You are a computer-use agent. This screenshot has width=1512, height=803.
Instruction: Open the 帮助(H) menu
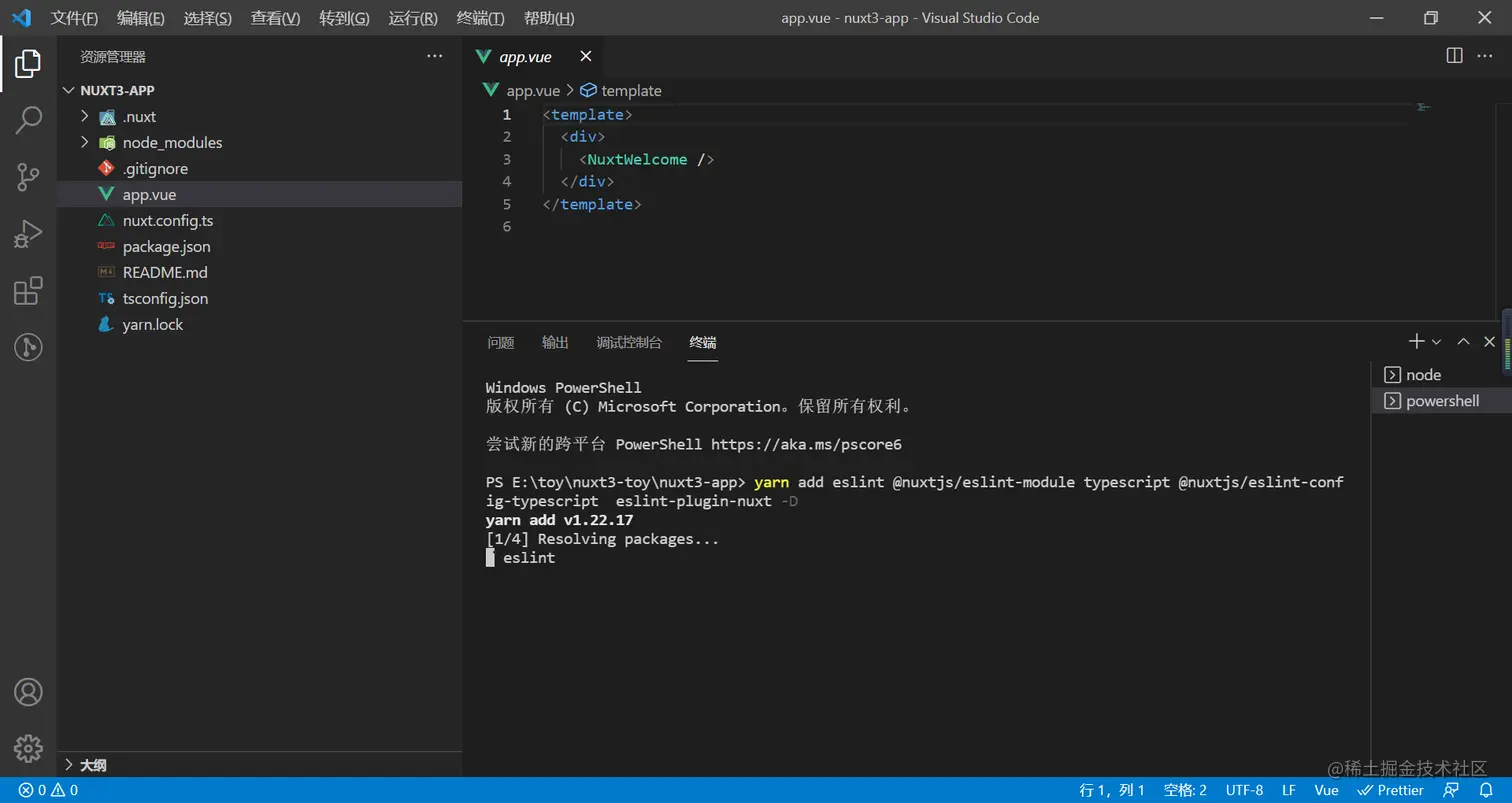(x=549, y=18)
